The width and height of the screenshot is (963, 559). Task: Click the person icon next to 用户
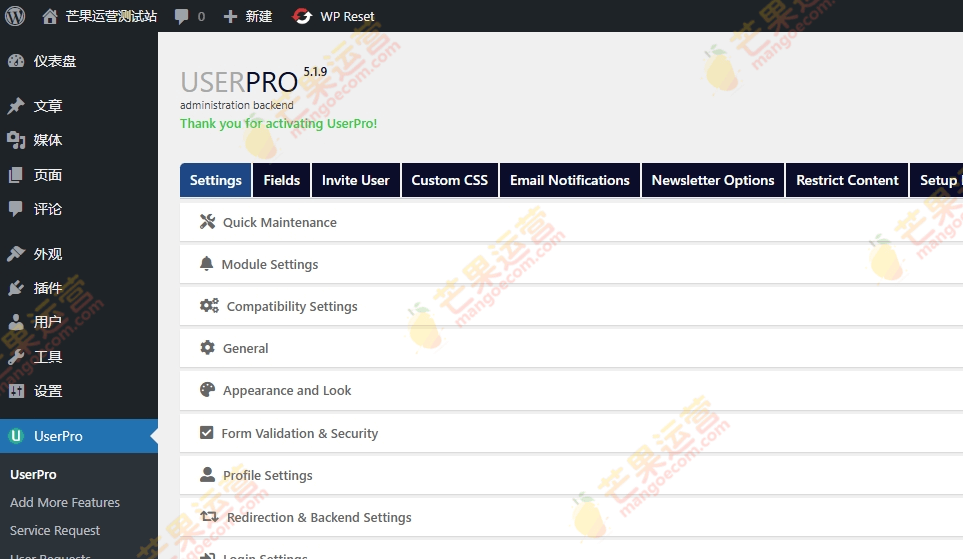pos(16,322)
